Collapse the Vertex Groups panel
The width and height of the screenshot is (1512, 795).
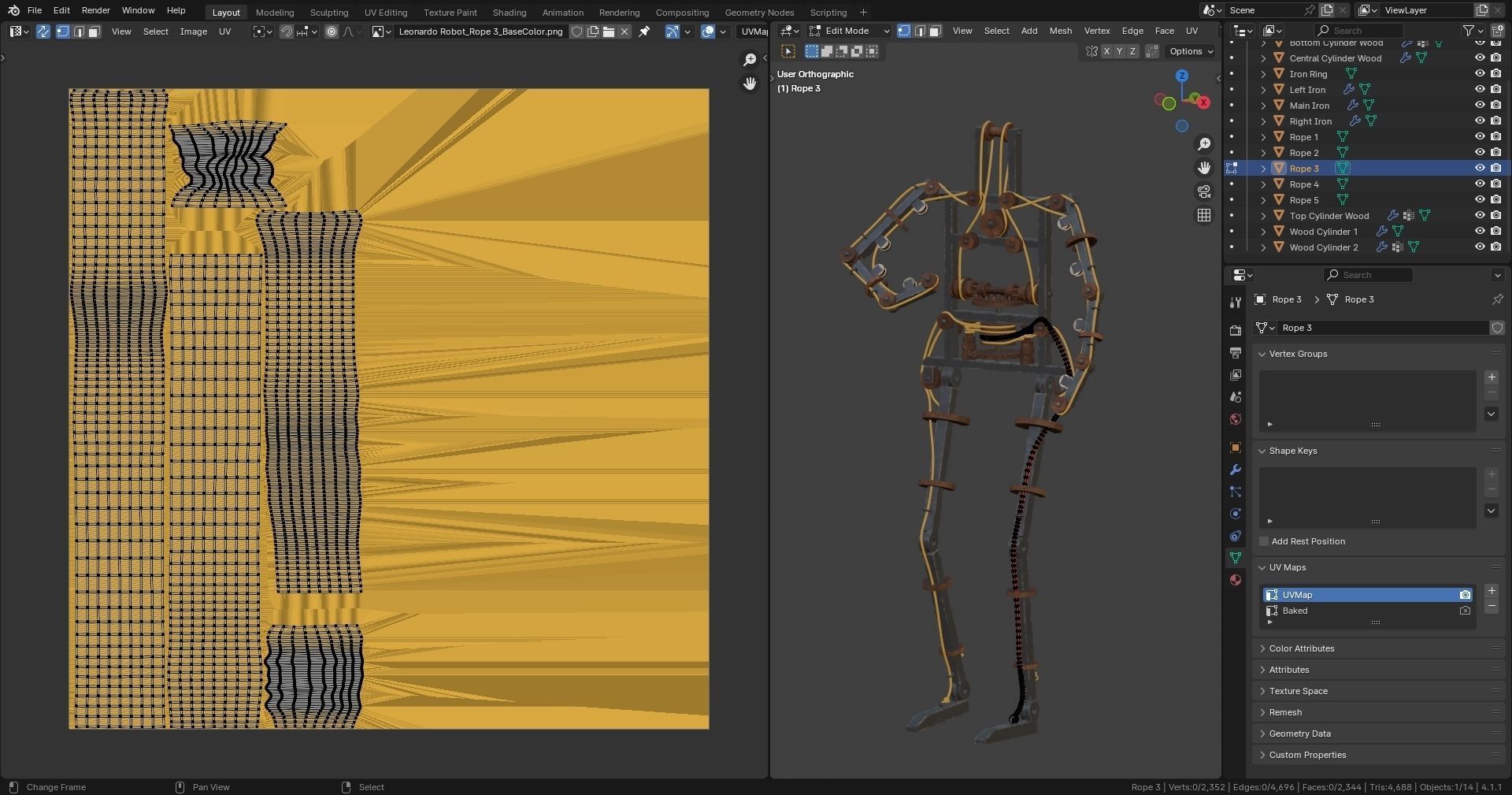pyautogui.click(x=1262, y=354)
